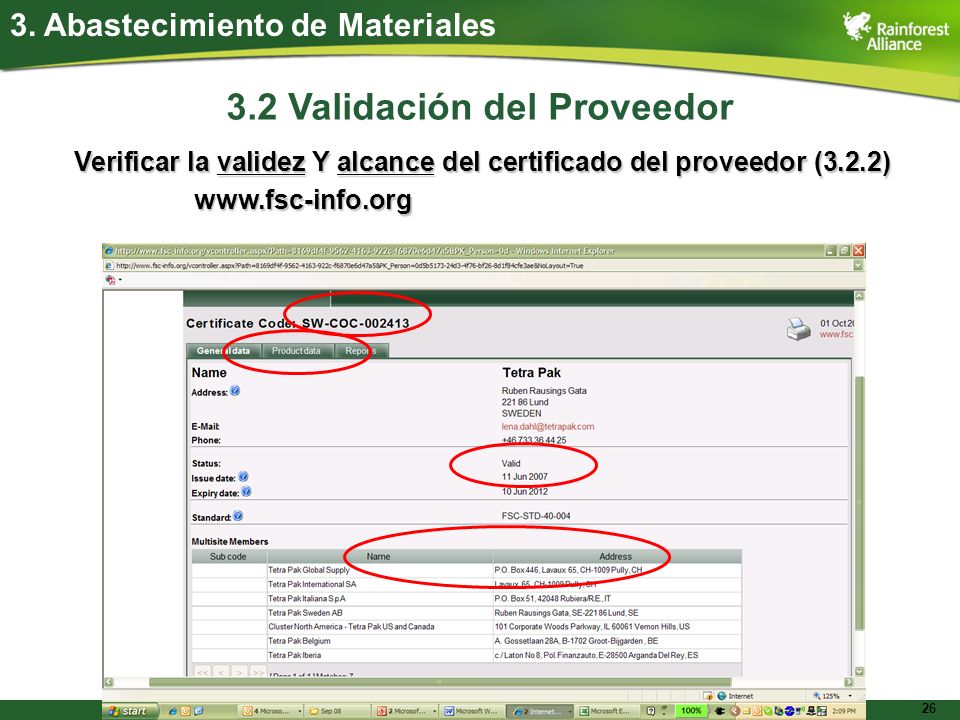Open the zoom level 125% dropdown
Image resolution: width=960 pixels, height=720 pixels.
850,696
